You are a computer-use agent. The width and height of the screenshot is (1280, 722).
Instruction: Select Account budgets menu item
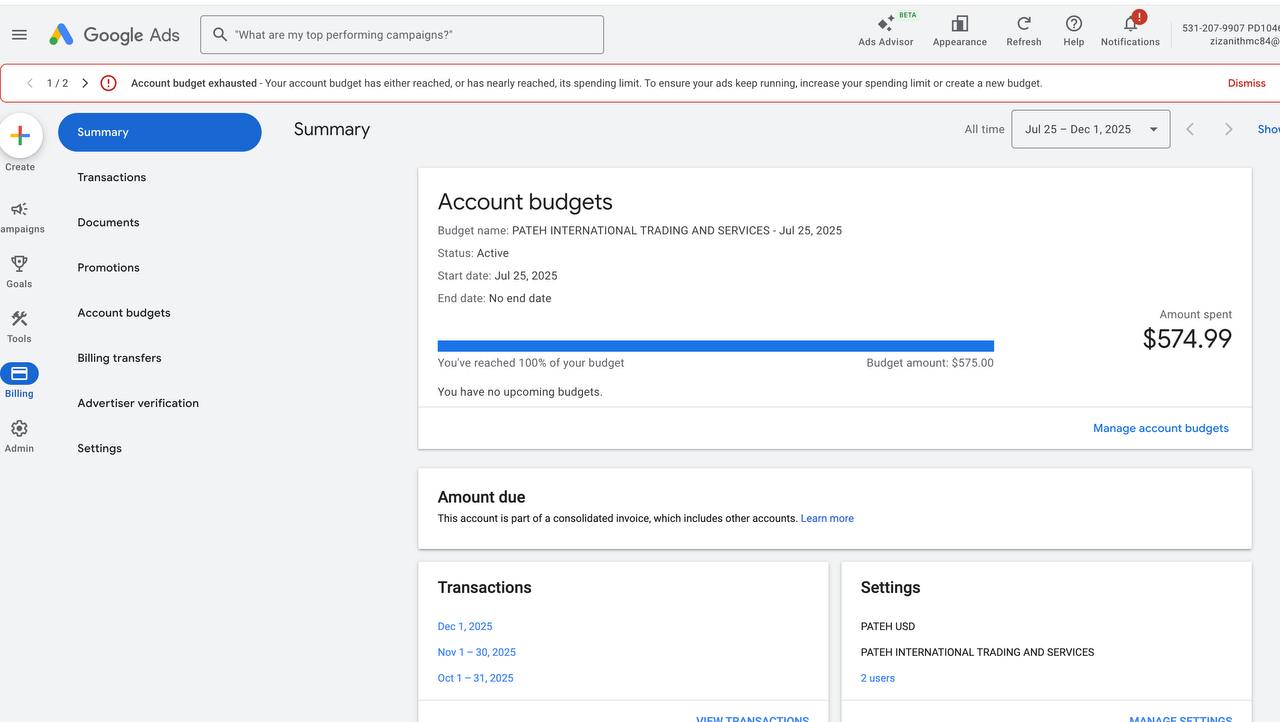coord(124,313)
